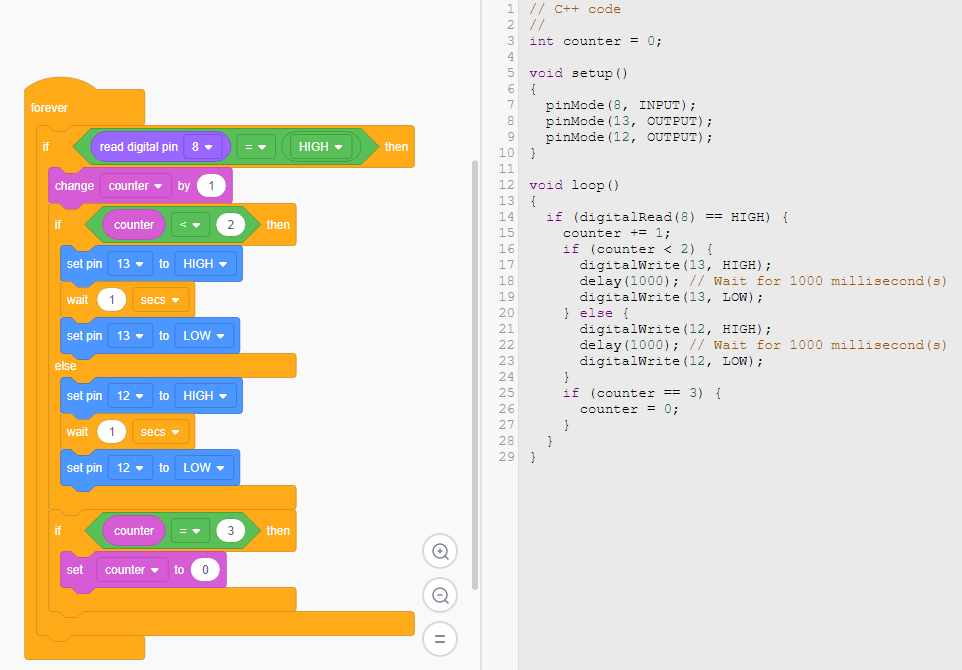This screenshot has height=670, width=962.
Task: Reset workspace zoom with the equals icon
Action: (x=440, y=639)
